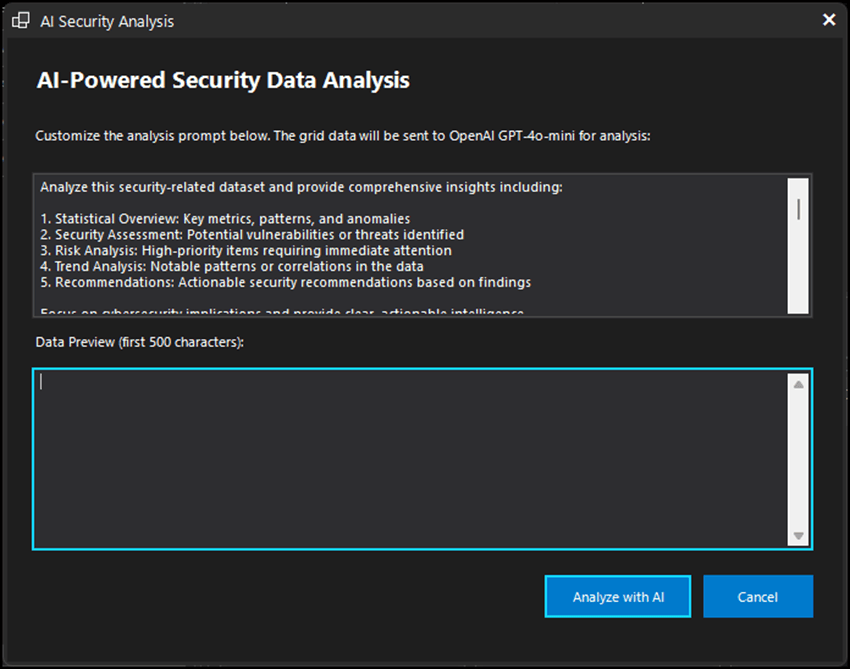The height and width of the screenshot is (669, 850).
Task: Click the 'AI-Powered Security Data Analysis' heading
Action: click(x=223, y=80)
